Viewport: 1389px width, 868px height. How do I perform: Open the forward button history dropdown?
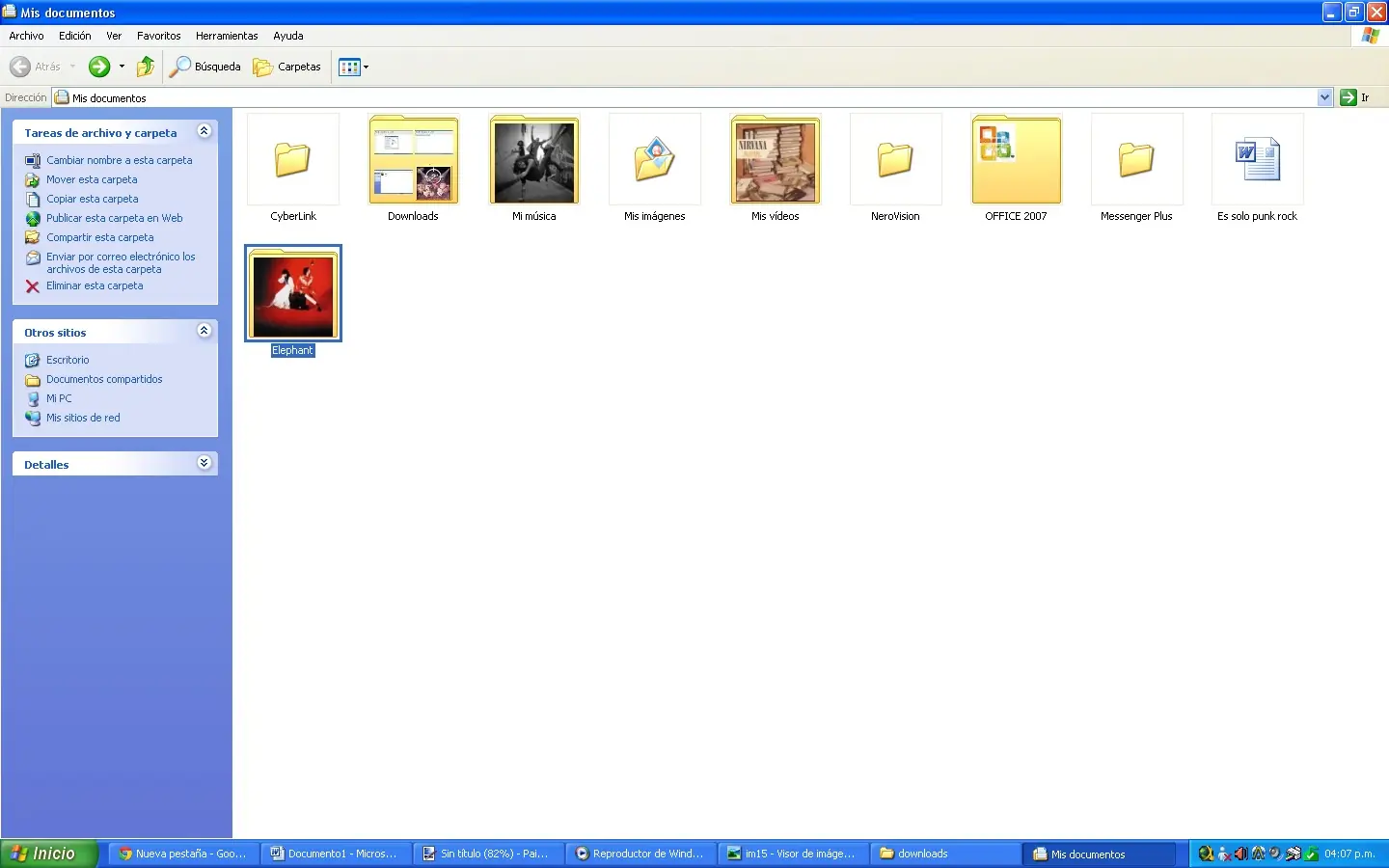[x=122, y=67]
